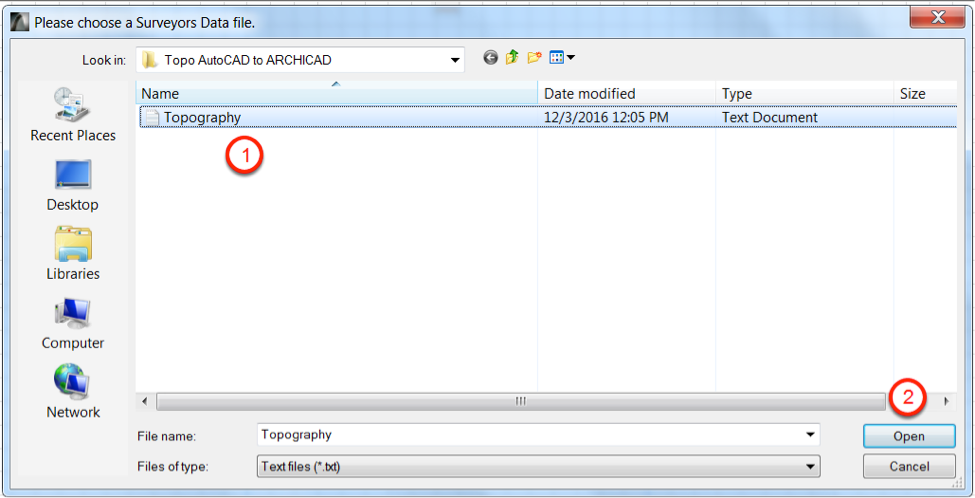The height and width of the screenshot is (498, 975).
Task: Cancel the file selection dialog
Action: 909,466
